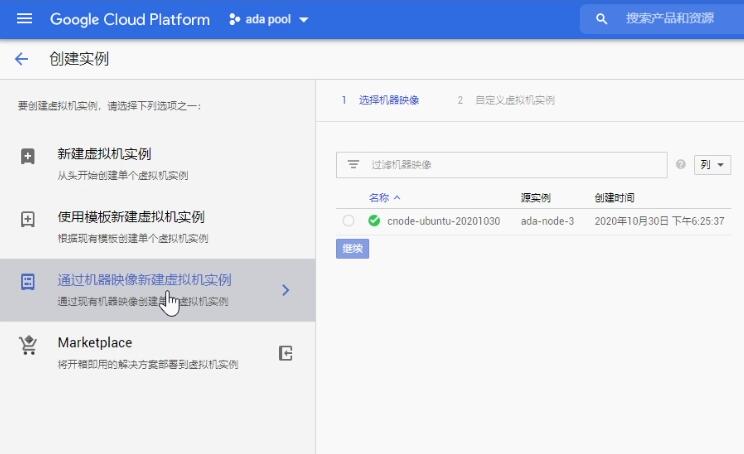
Task: Click the Google Cloud Platform logo
Action: pos(130,19)
